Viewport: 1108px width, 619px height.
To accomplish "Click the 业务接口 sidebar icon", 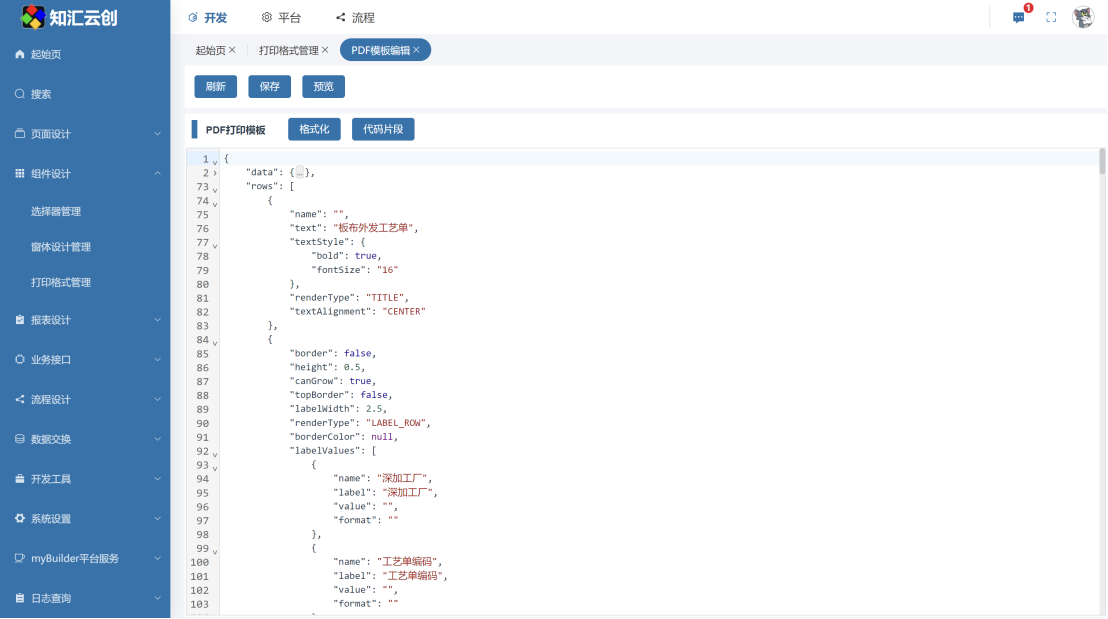I will click(20, 359).
